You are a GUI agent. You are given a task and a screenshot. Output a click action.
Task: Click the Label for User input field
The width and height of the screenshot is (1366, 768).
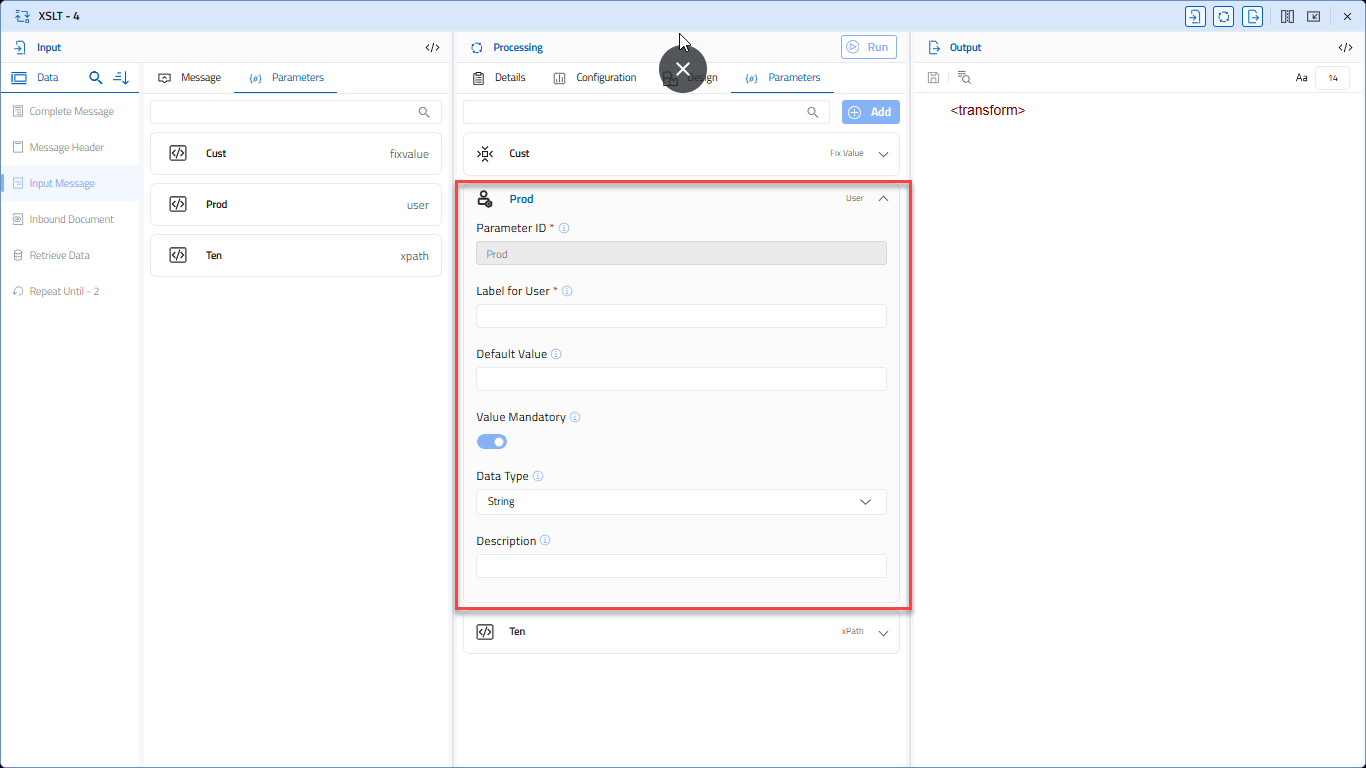click(x=681, y=316)
